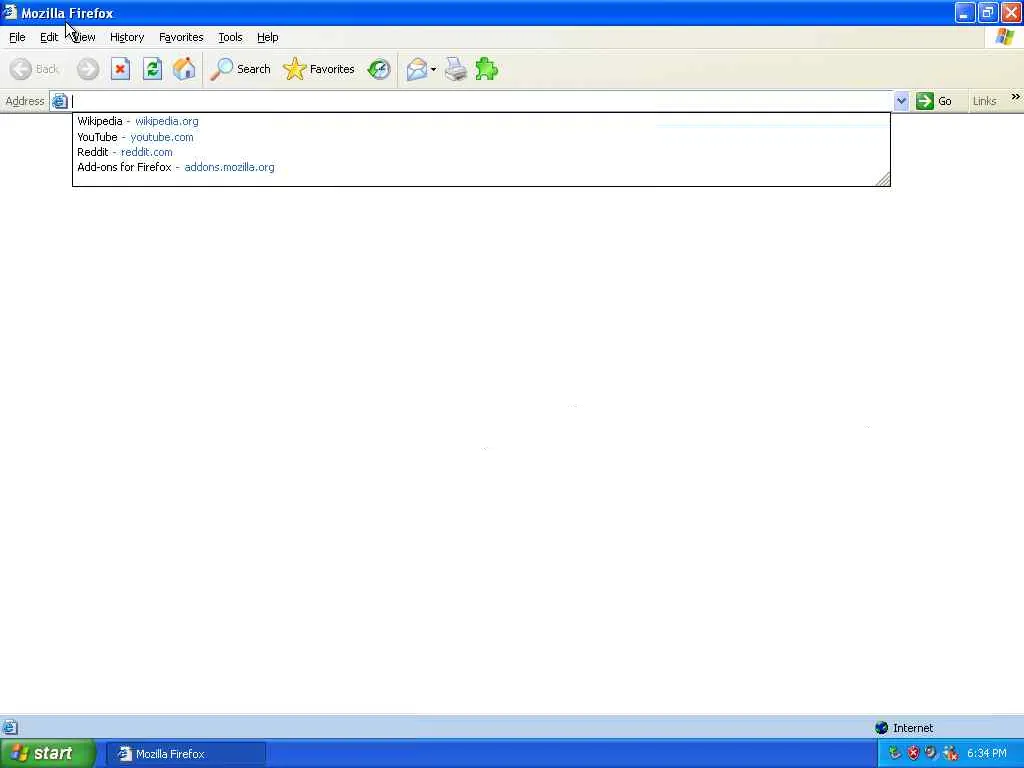1024x768 pixels.
Task: Go to the Home page icon
Action: pyautogui.click(x=184, y=69)
